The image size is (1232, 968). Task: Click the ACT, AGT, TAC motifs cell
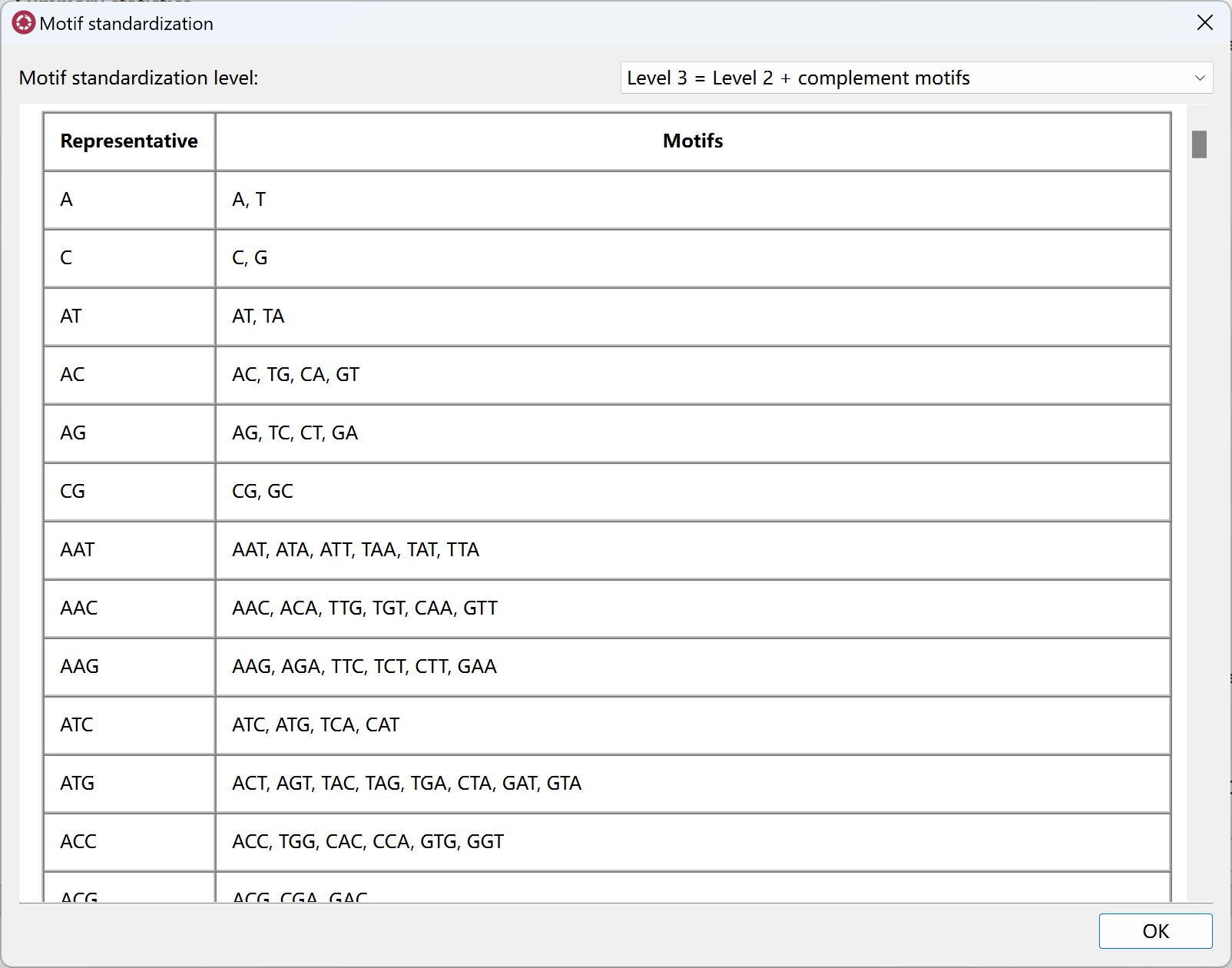693,784
